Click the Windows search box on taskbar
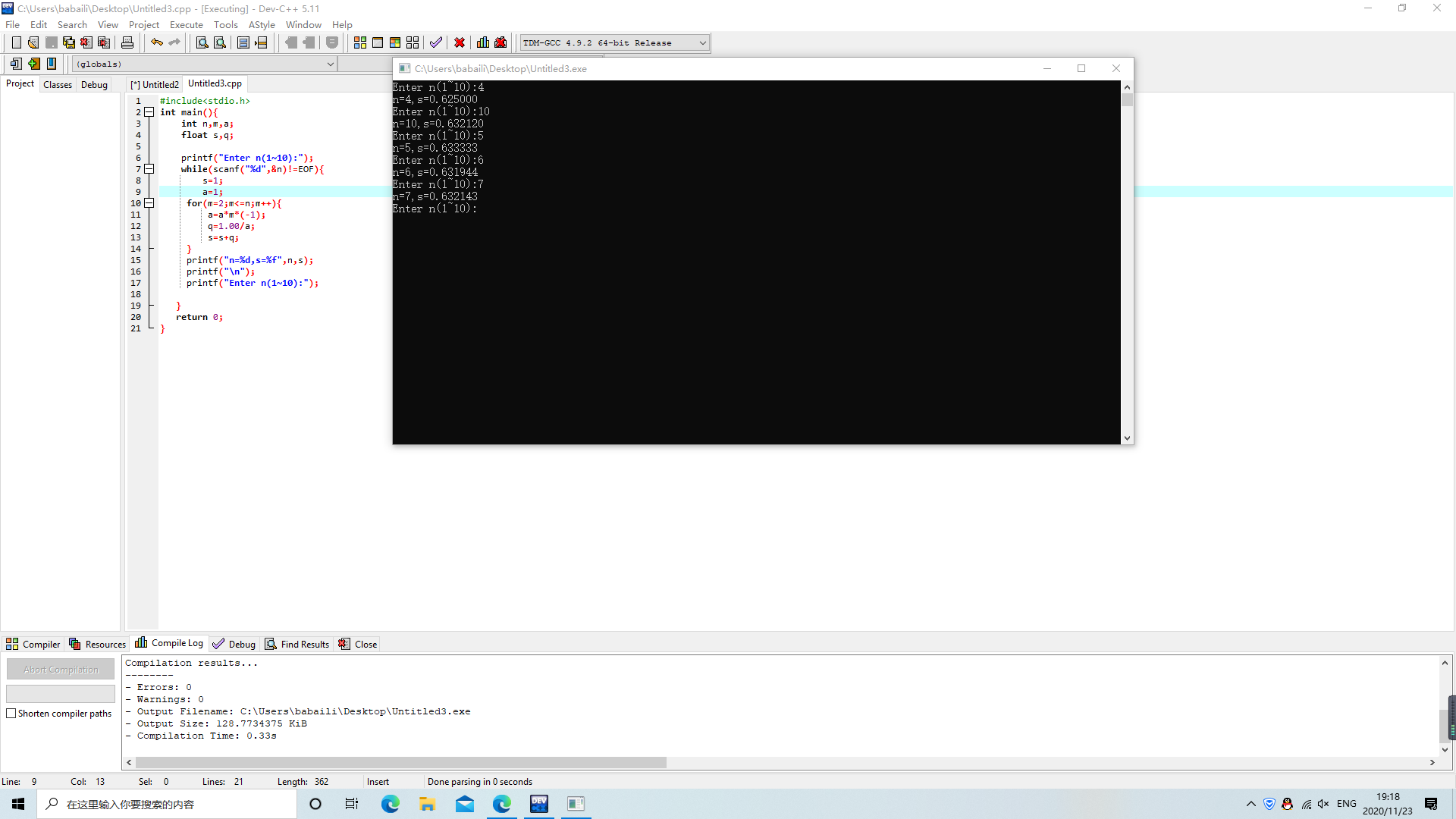This screenshot has width=1456, height=819. pos(167,804)
